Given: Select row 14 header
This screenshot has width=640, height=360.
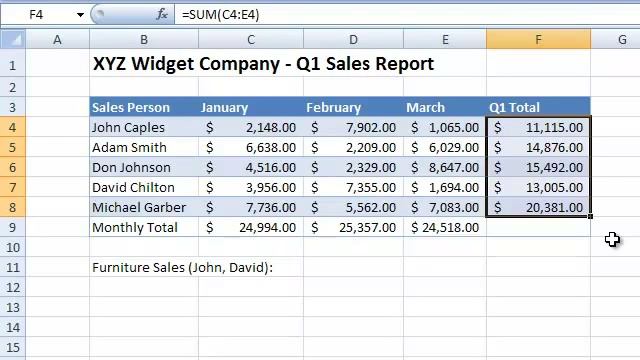Looking at the screenshot, I should (x=13, y=327).
